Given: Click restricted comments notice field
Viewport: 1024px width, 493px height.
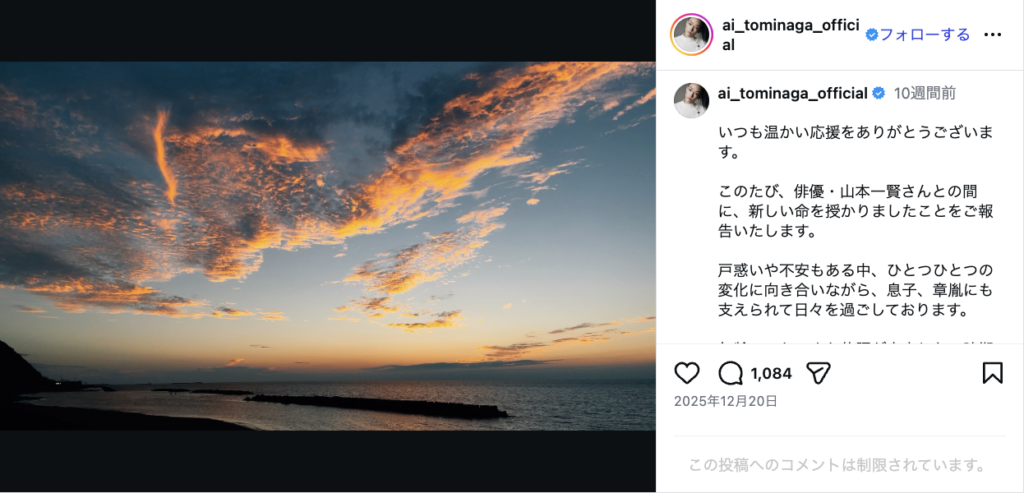Looking at the screenshot, I should click(x=837, y=466).
